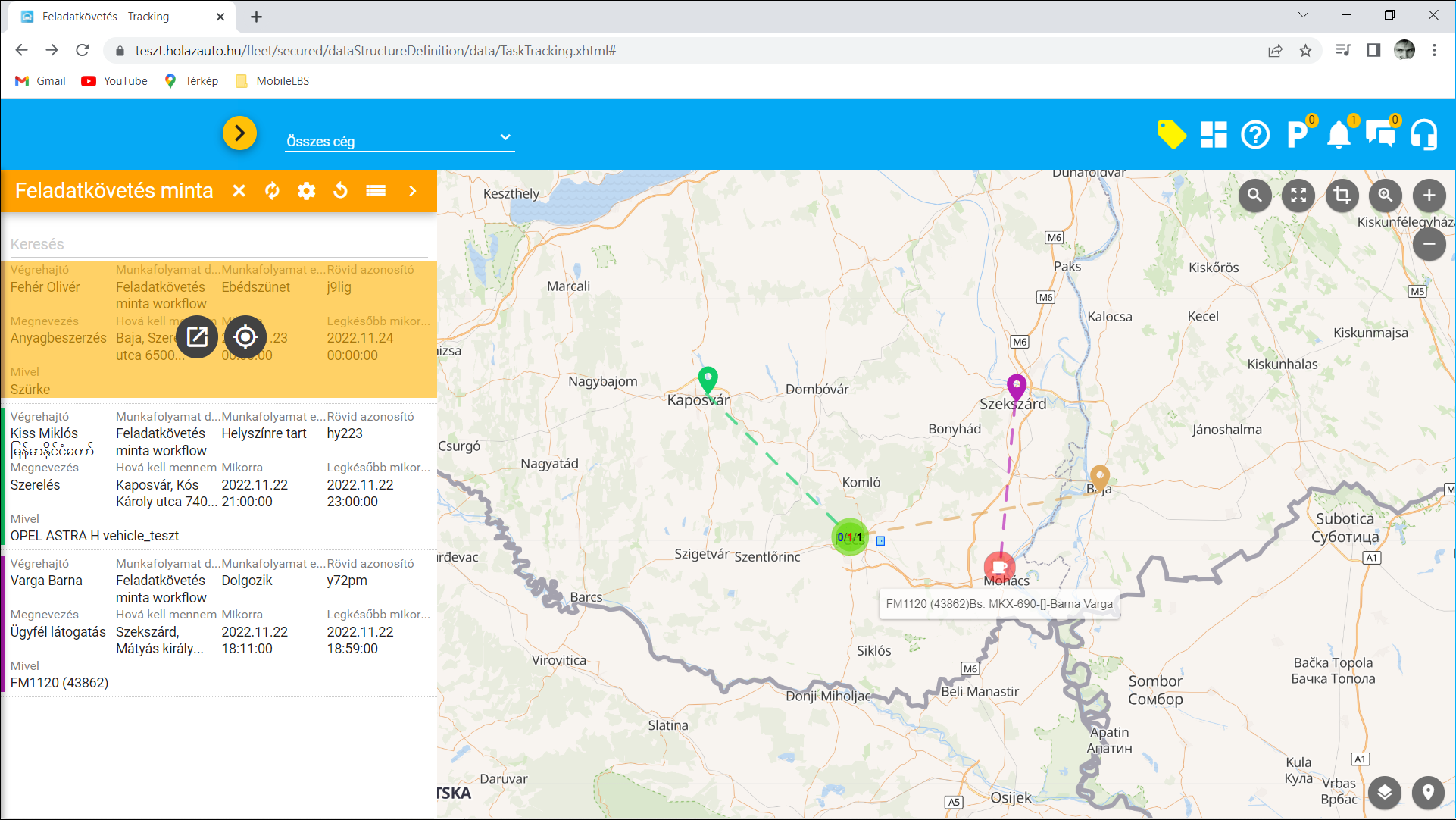The image size is (1456, 820).
Task: Click the locate target button on the task
Action: coord(245,336)
